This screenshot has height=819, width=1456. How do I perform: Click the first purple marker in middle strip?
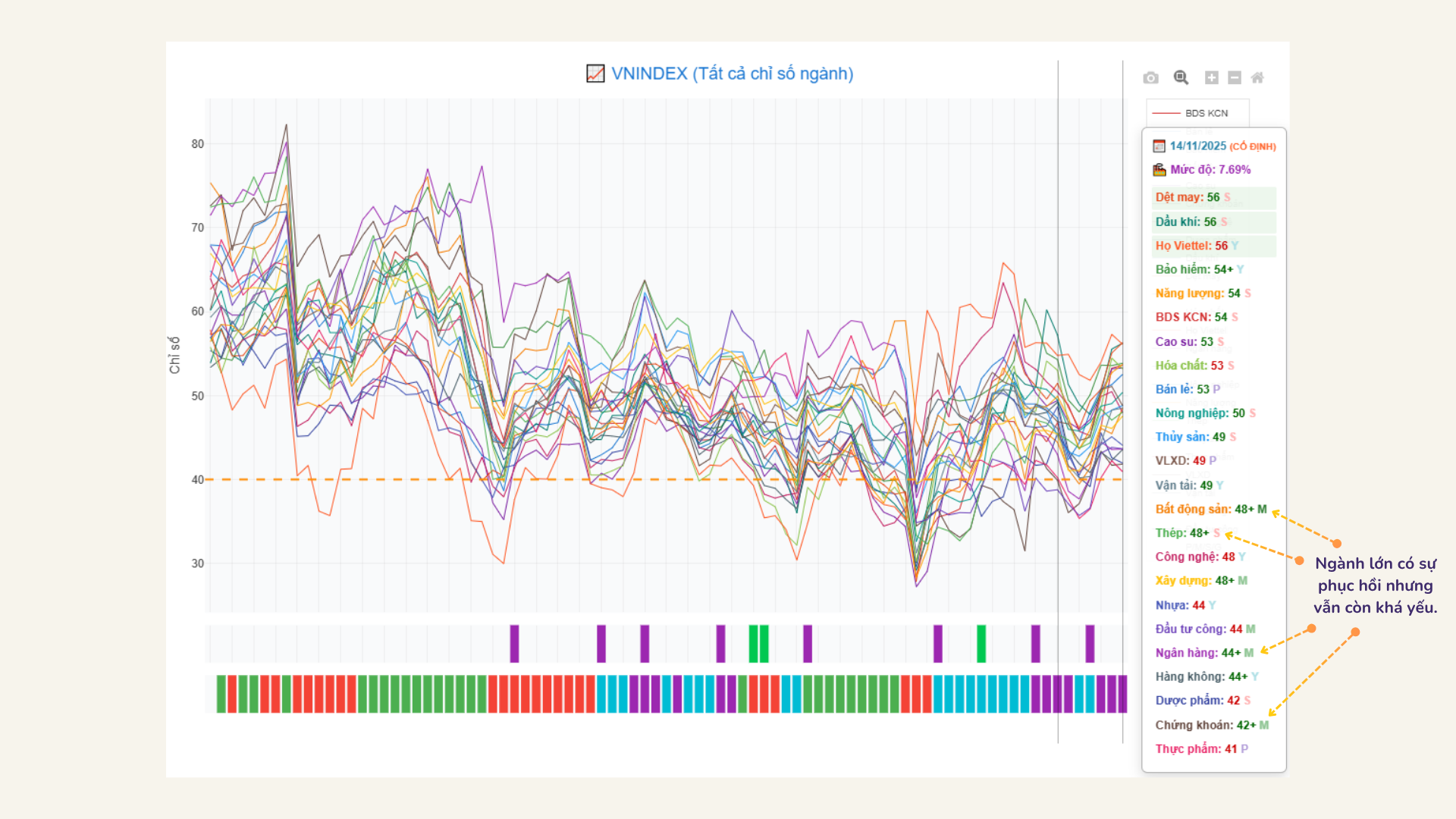(514, 644)
